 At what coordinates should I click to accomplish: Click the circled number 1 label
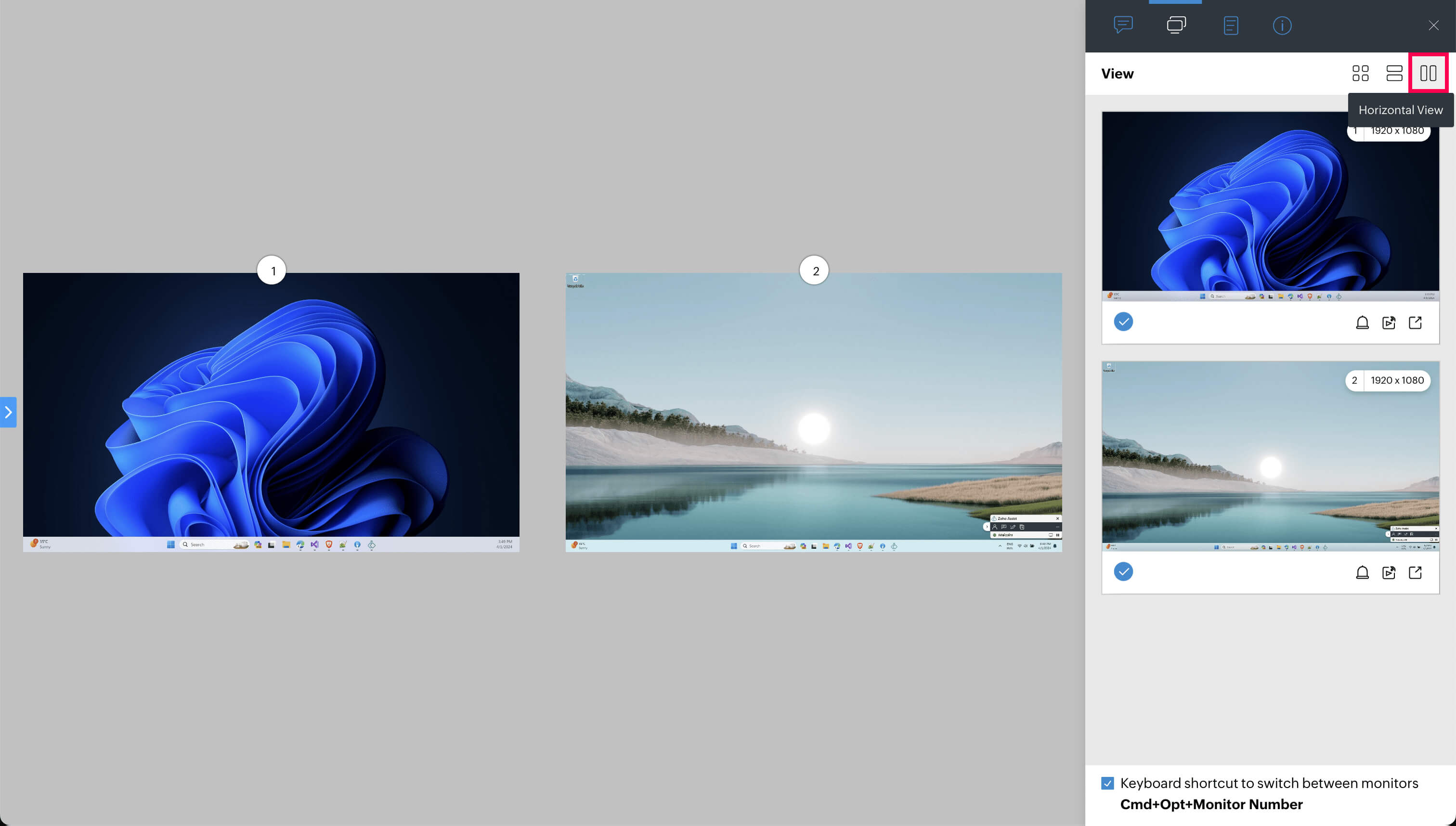(271, 271)
